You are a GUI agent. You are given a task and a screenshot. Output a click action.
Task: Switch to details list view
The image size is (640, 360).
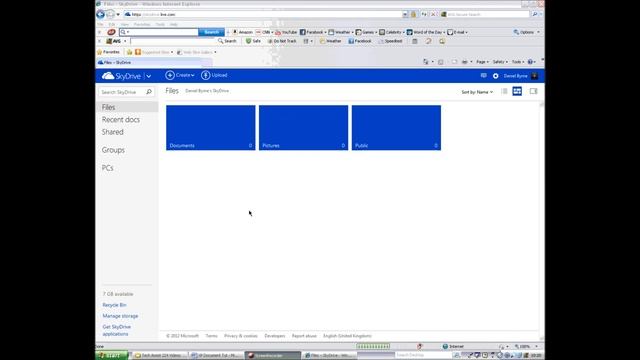coord(504,91)
